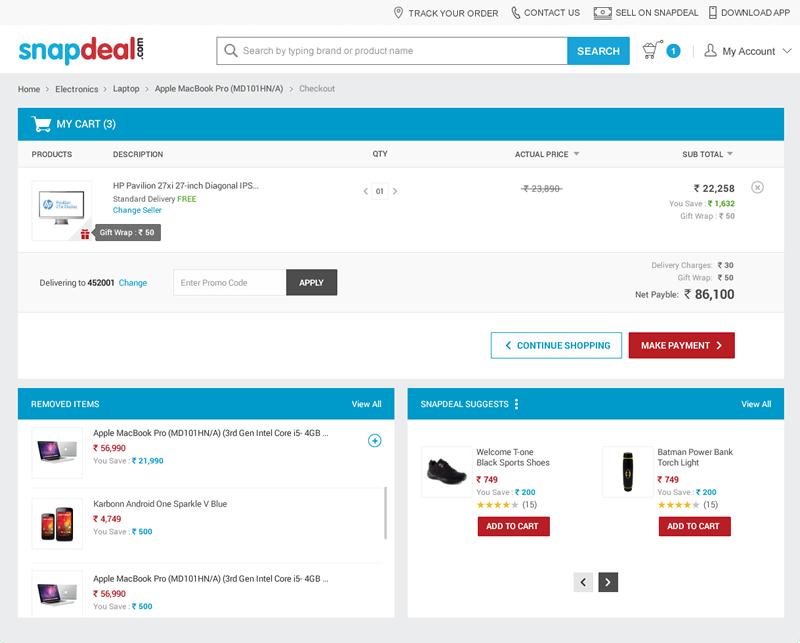The width and height of the screenshot is (800, 643).
Task: Click the cart icon in My Cart header
Action: 41,124
